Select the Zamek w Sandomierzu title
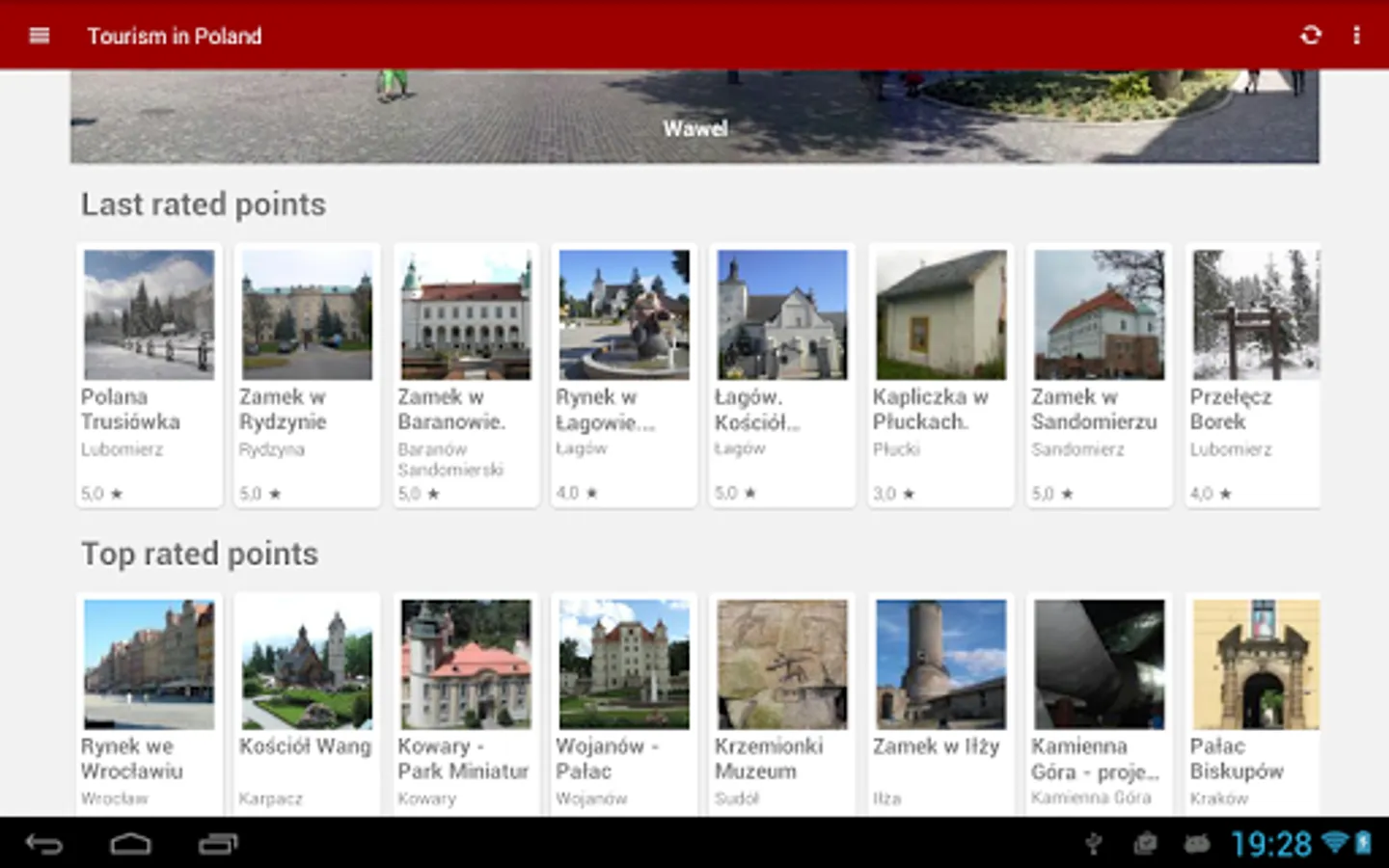The width and height of the screenshot is (1389, 868). [x=1094, y=409]
